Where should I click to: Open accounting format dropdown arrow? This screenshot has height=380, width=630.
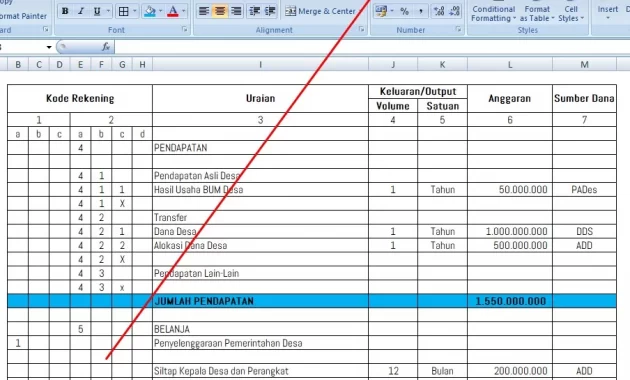tap(392, 11)
